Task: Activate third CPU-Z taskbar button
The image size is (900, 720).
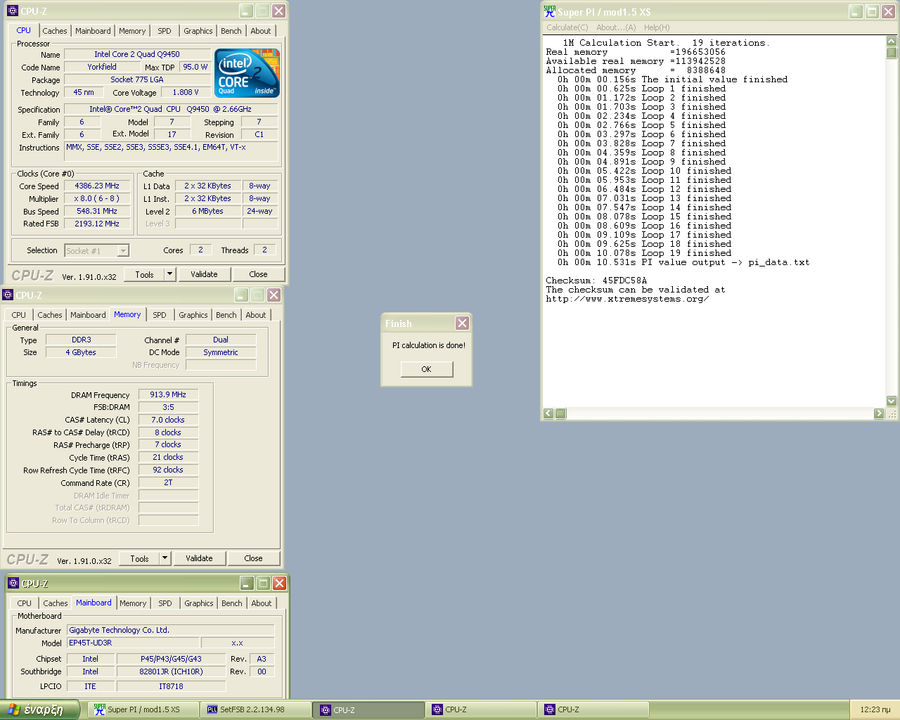Action: pos(593,710)
